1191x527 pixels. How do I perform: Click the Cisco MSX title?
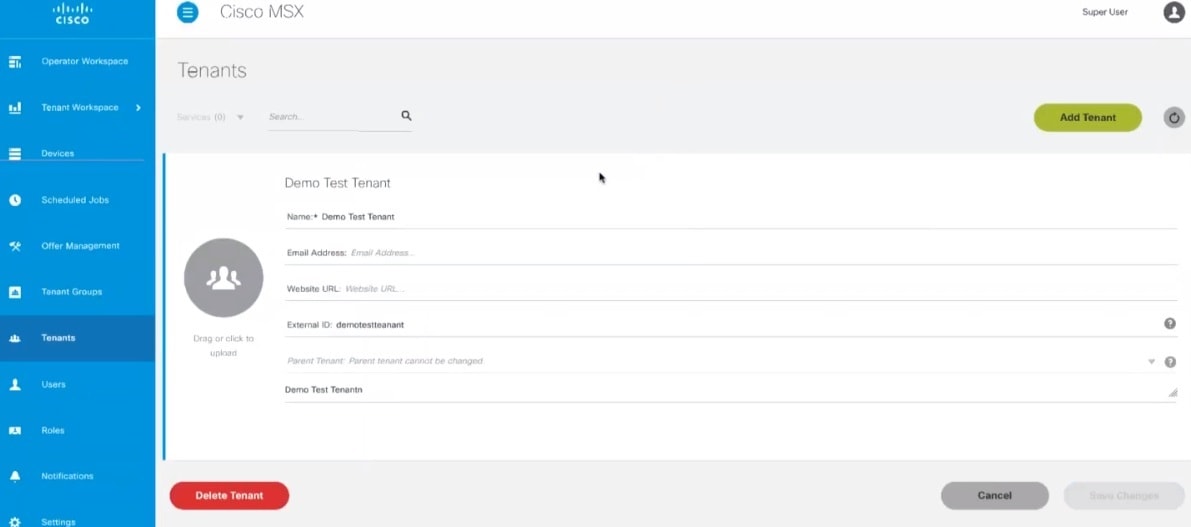[261, 12]
